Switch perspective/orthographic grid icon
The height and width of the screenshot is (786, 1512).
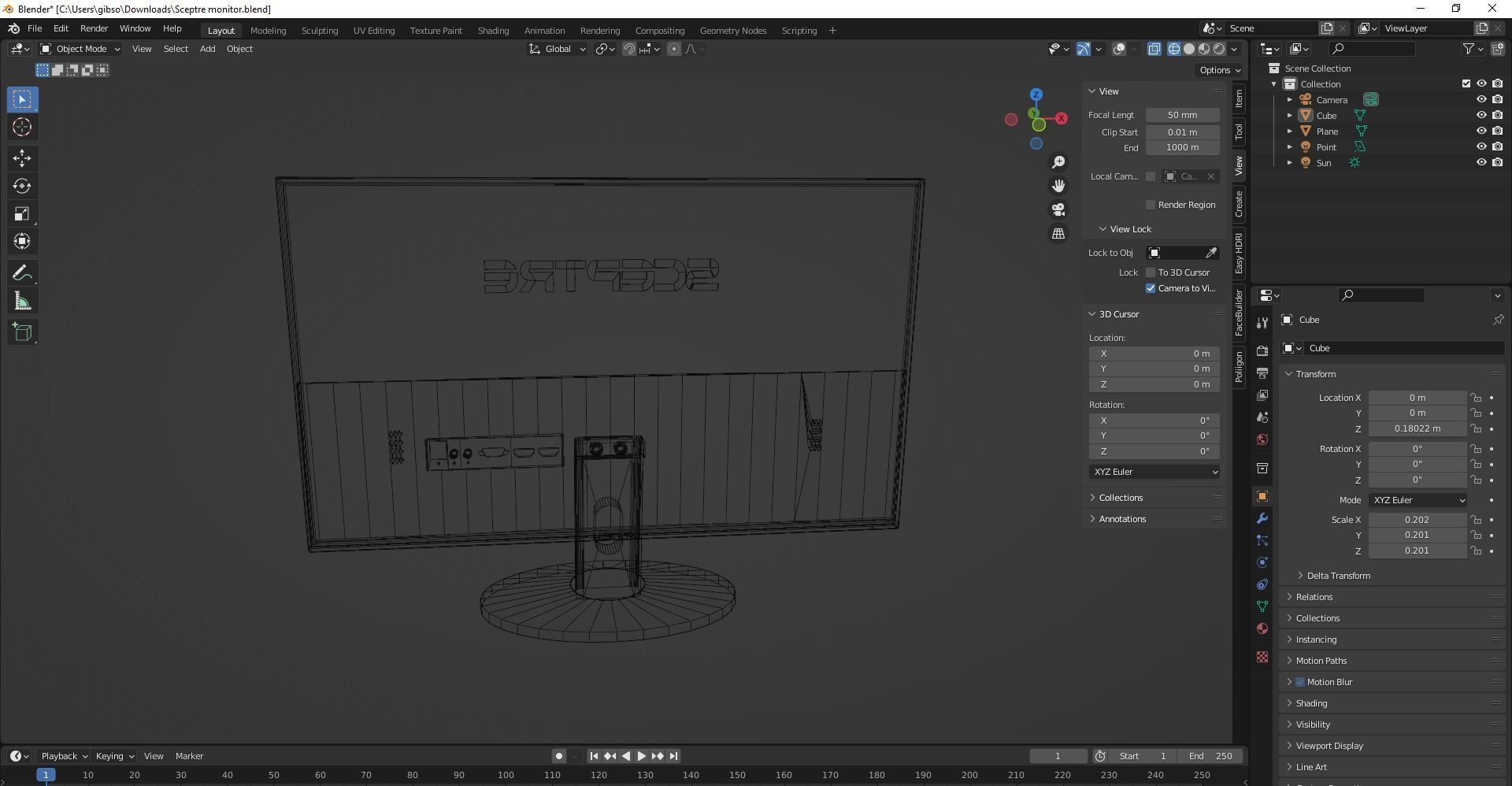[1058, 234]
